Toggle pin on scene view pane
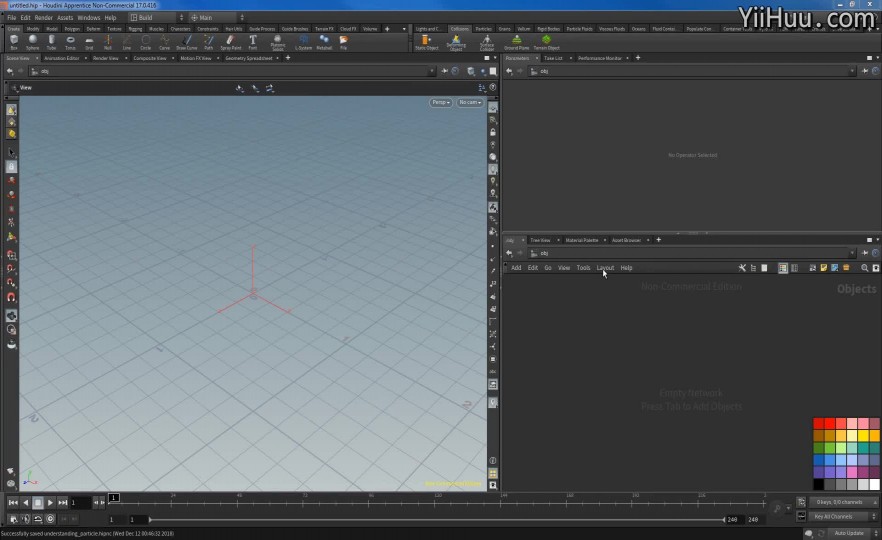882x540 pixels. [444, 71]
